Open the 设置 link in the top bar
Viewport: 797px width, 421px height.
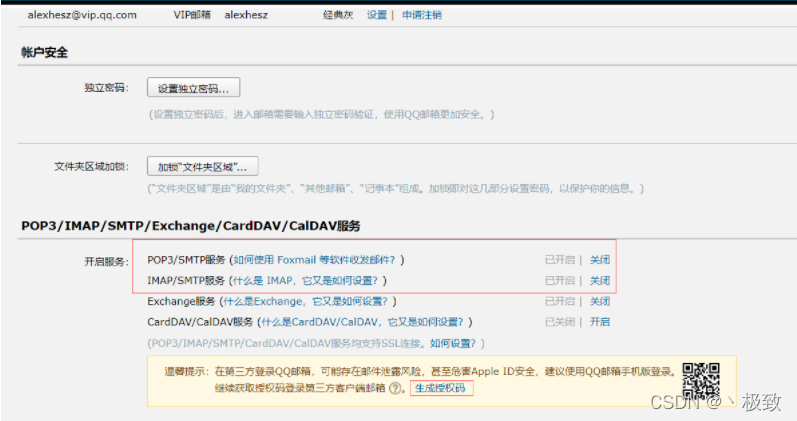pyautogui.click(x=377, y=15)
